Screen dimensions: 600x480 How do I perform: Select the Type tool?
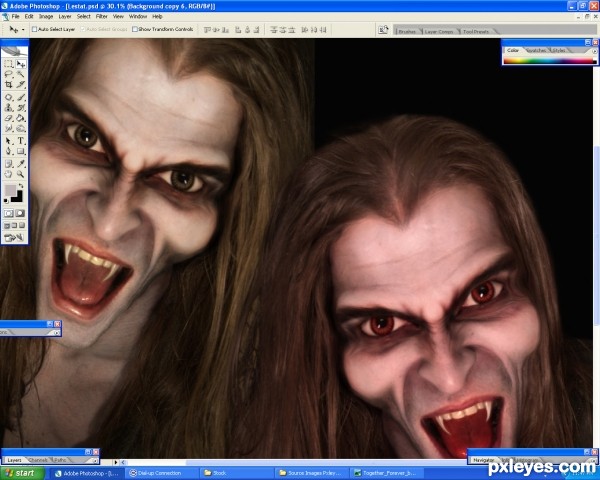click(21, 141)
